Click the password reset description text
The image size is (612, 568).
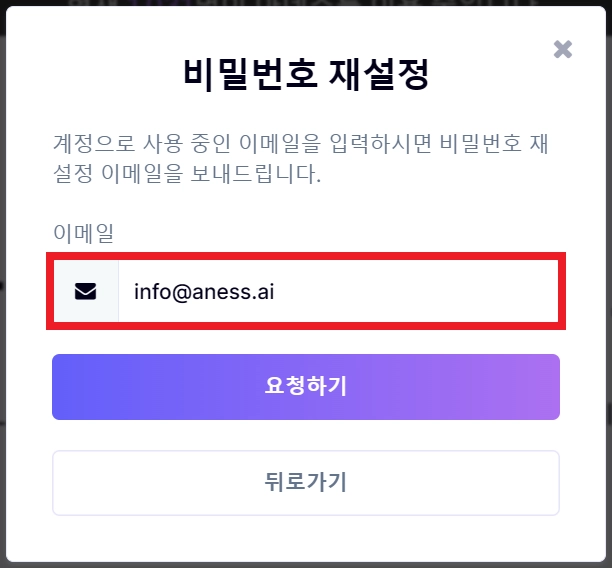pos(300,158)
